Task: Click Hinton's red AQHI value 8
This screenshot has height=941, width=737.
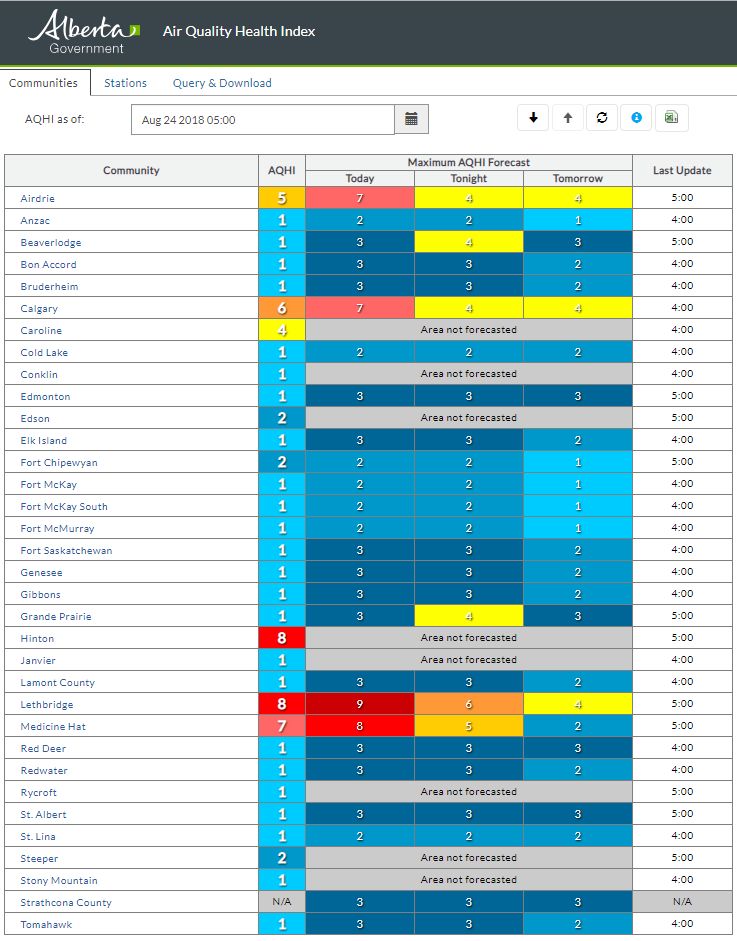Action: point(282,639)
